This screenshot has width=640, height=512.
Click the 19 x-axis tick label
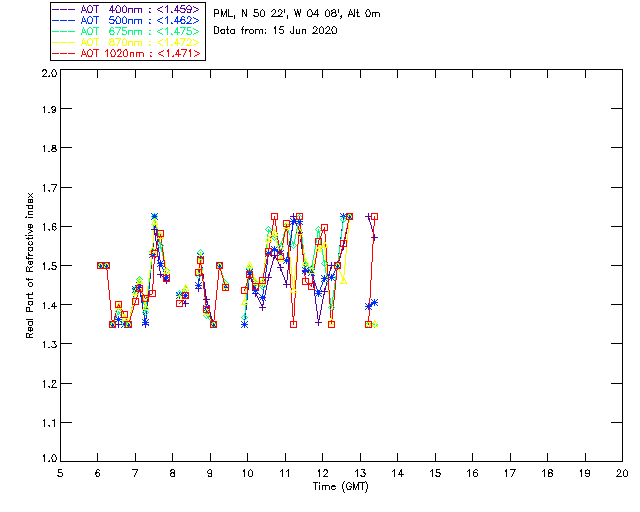pos(585,473)
